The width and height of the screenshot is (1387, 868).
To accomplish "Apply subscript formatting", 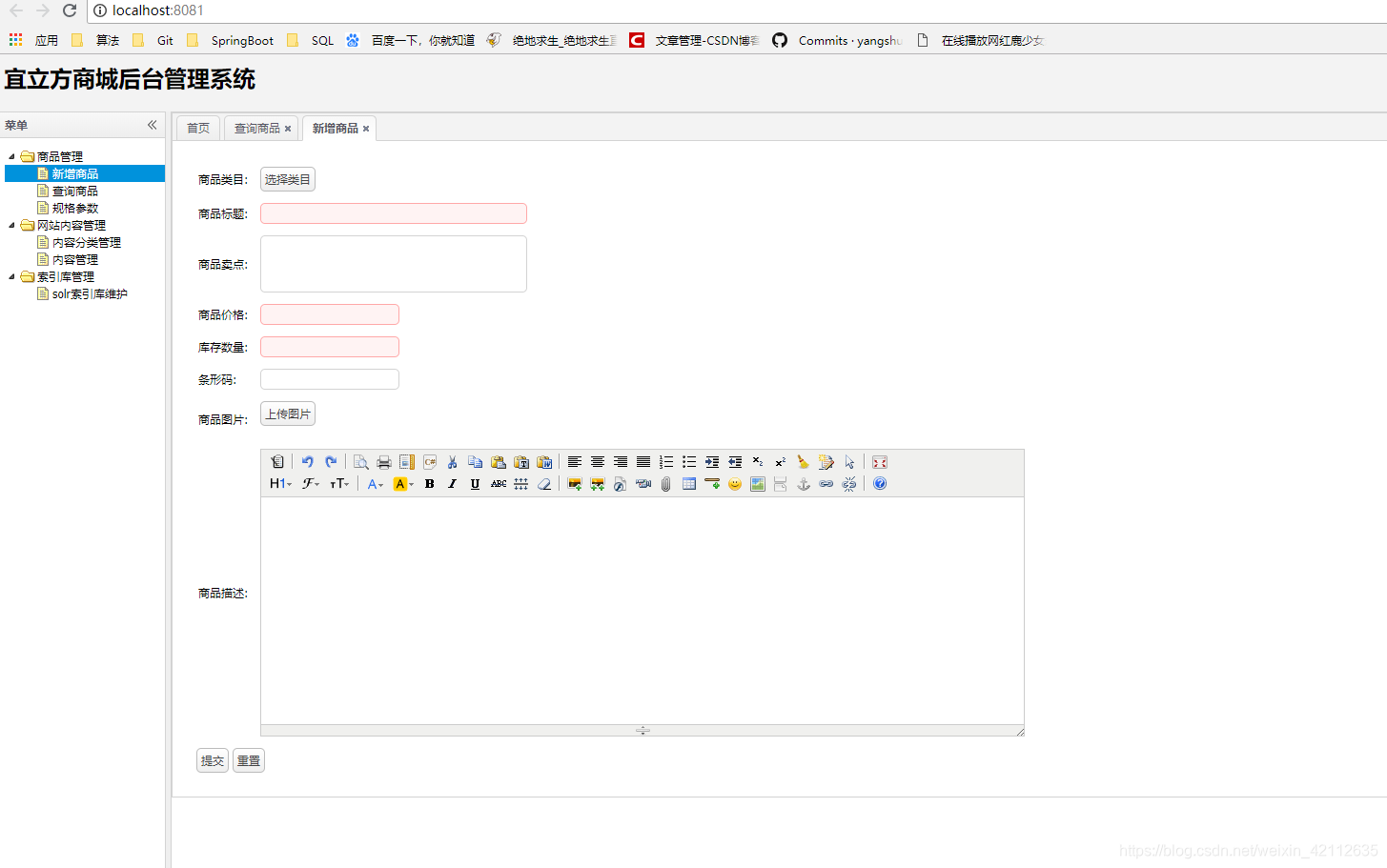I will (x=758, y=462).
